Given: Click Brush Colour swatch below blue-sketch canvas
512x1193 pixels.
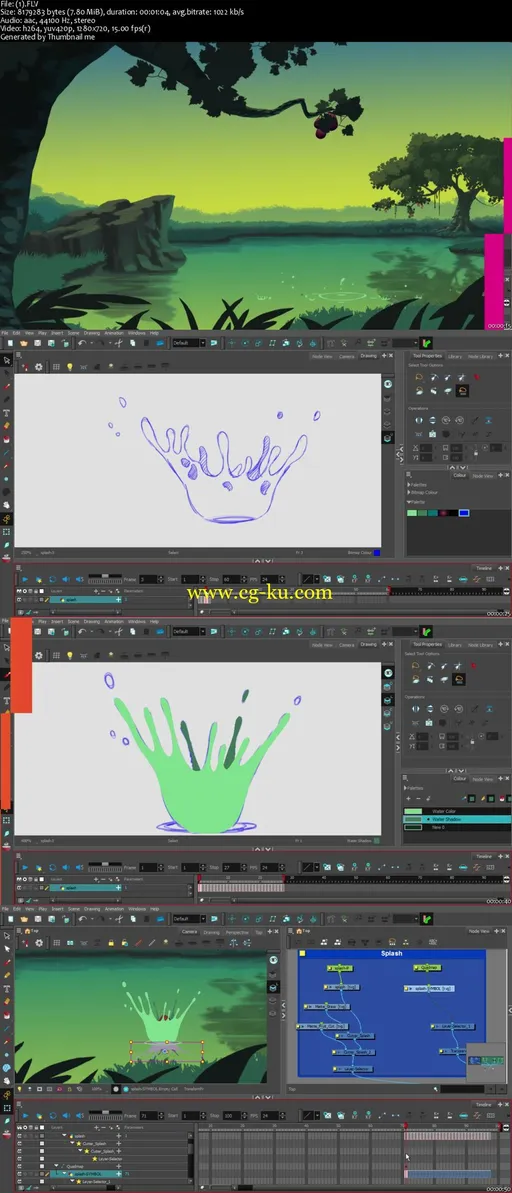Looking at the screenshot, I should (x=377, y=553).
